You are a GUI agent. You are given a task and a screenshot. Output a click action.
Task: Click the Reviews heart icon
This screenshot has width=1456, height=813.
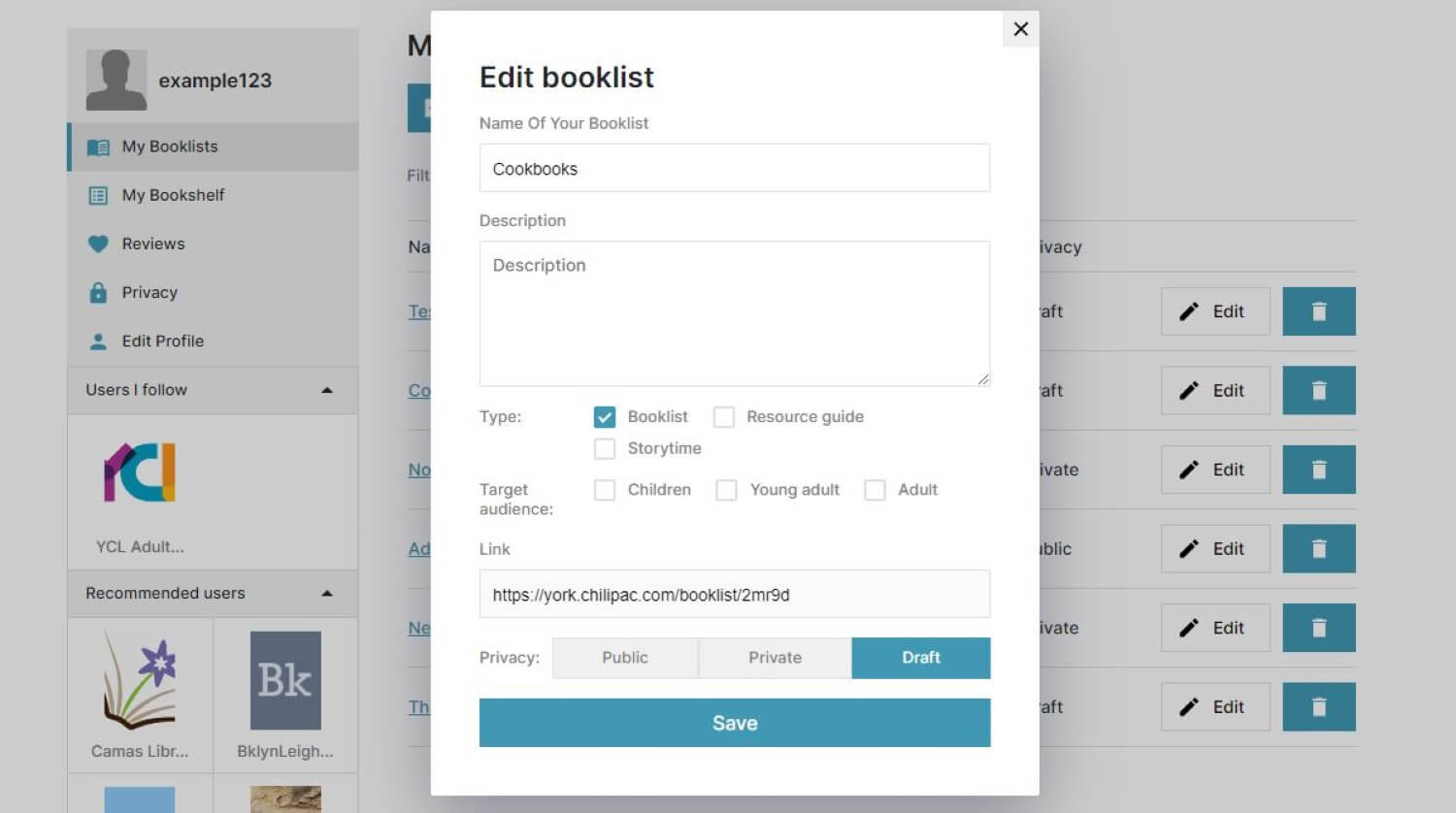click(x=98, y=244)
